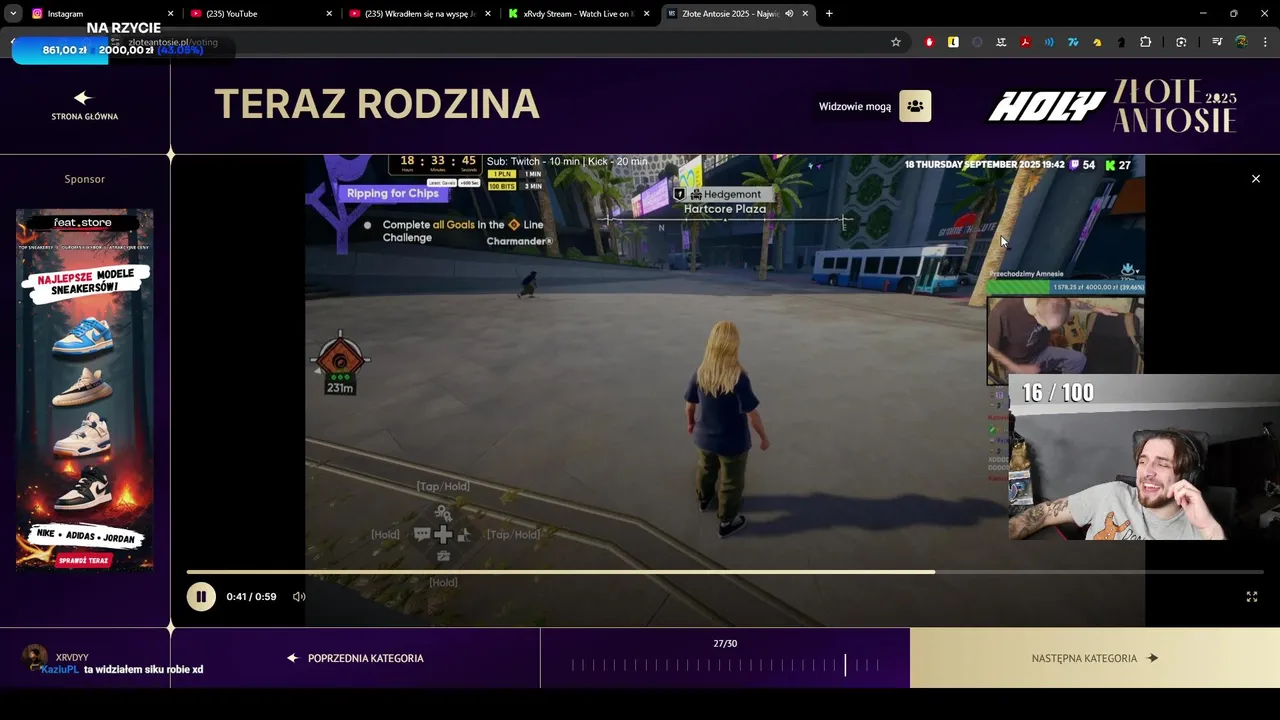Click the feat.store sponsor banner
Screen dimensions: 1280x720
click(x=85, y=390)
